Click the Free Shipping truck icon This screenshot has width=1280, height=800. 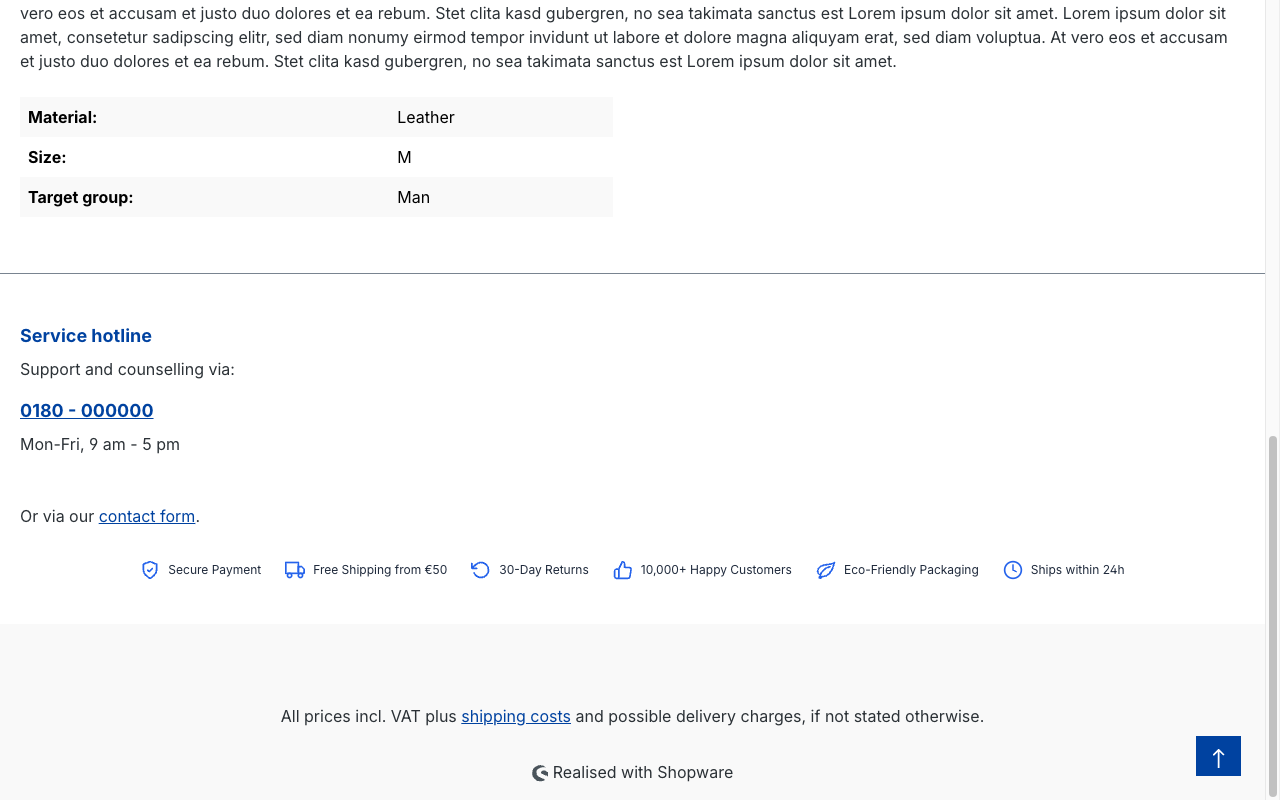[x=295, y=570]
